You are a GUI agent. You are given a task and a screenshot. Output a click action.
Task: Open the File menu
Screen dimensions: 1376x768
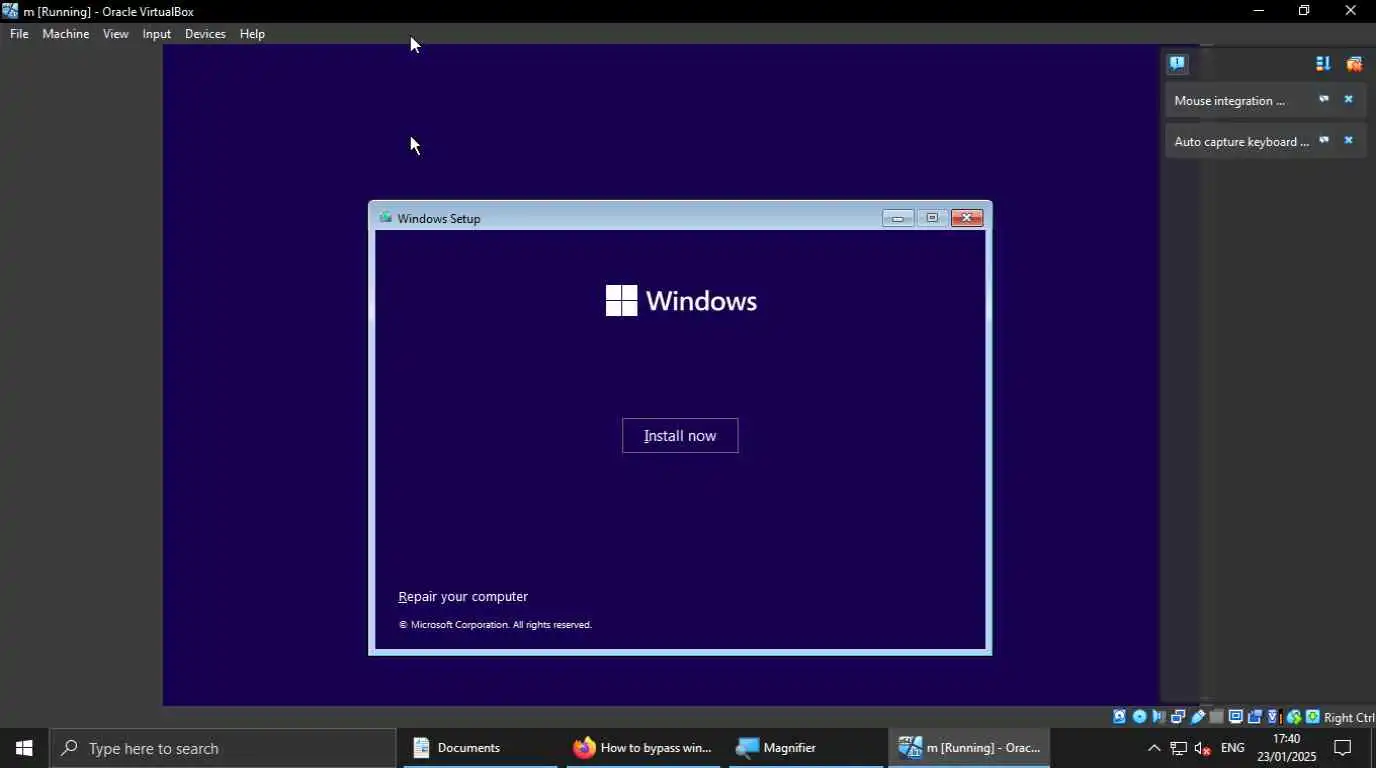[19, 34]
